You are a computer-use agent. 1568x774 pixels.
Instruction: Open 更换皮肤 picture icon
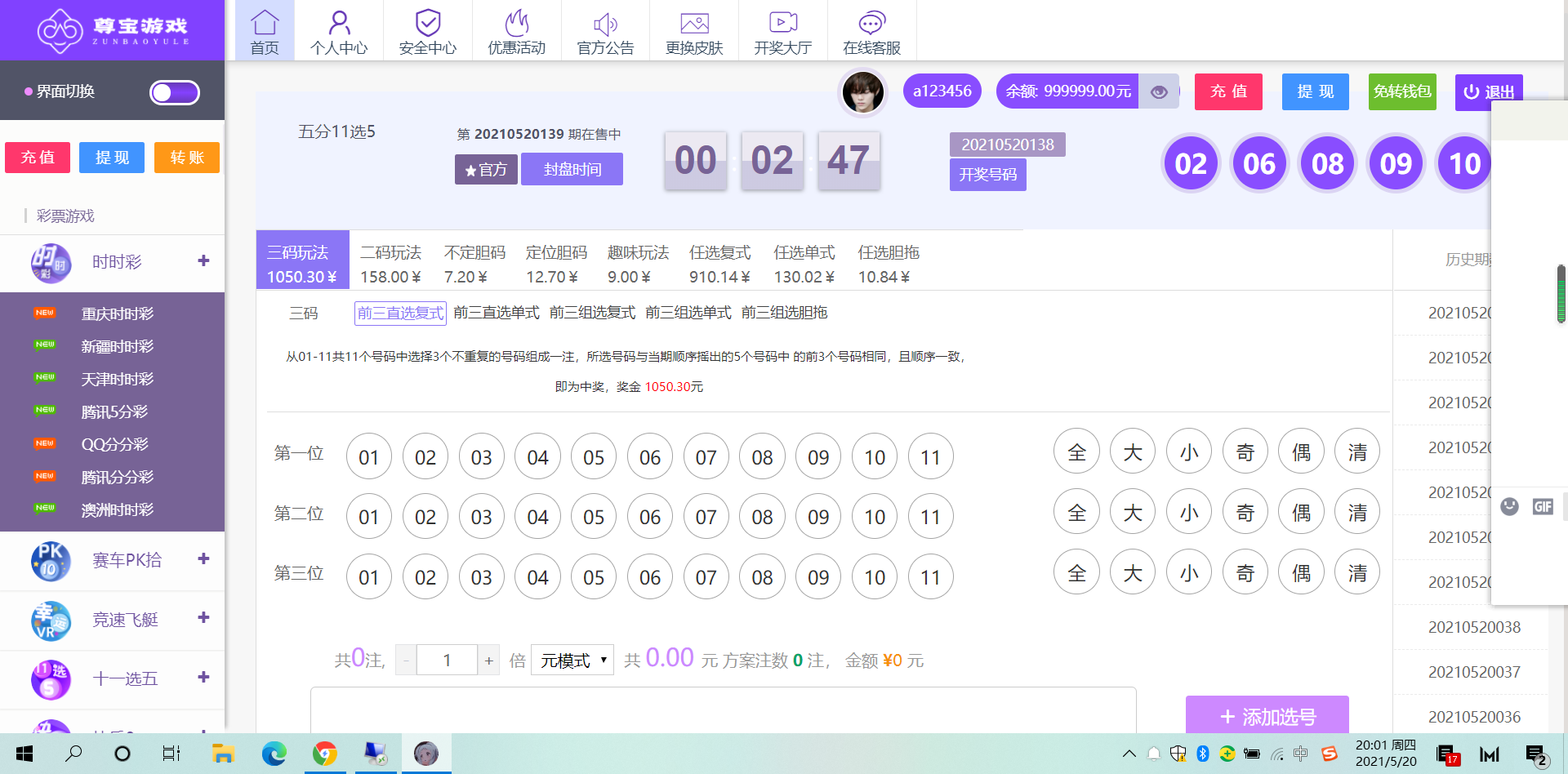click(x=694, y=23)
